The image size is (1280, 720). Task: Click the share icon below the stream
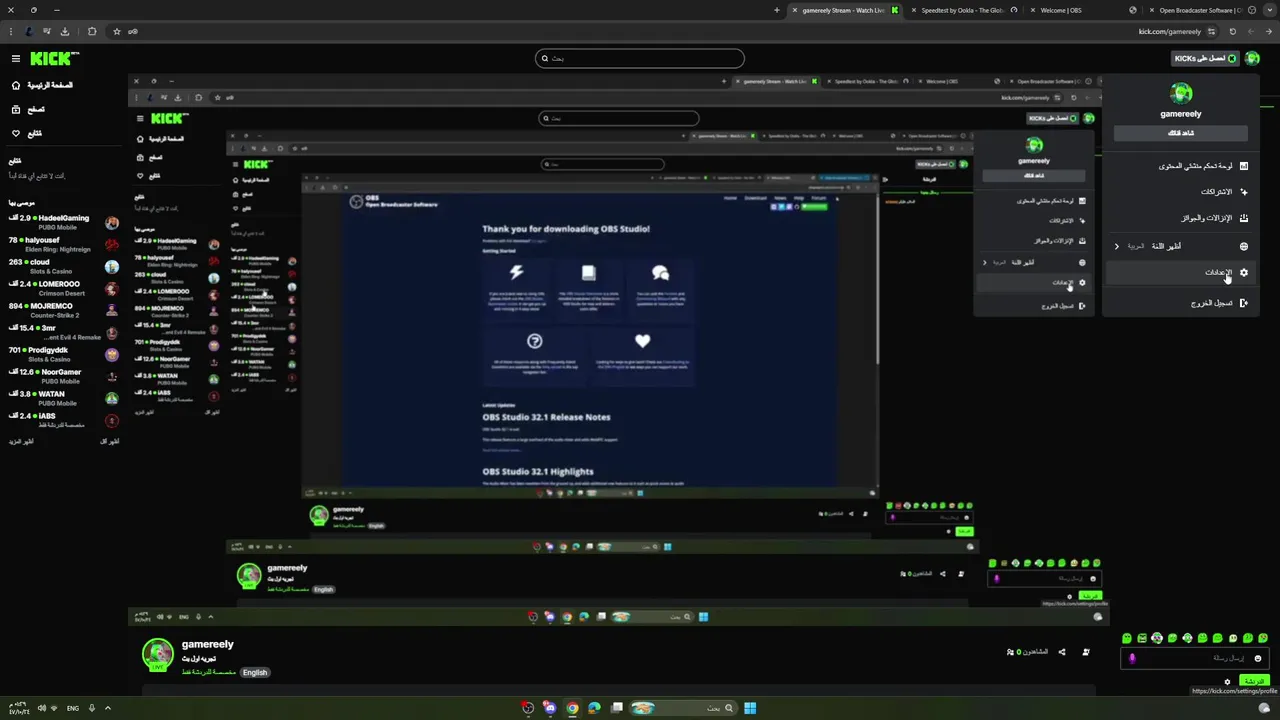coord(1062,652)
